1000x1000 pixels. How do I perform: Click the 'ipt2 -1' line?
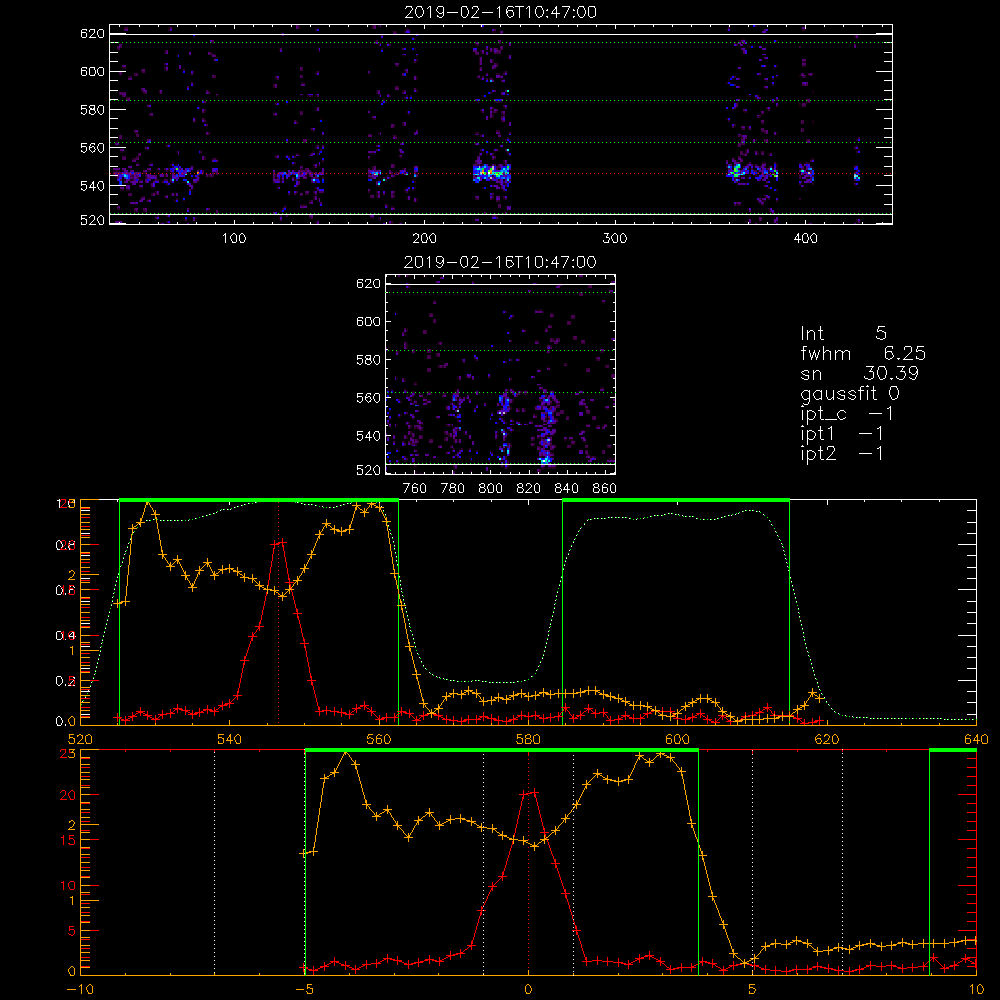[x=842, y=453]
